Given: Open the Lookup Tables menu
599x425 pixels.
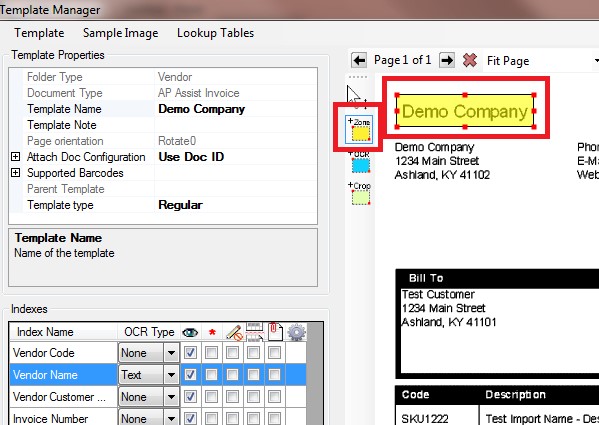Looking at the screenshot, I should 215,33.
